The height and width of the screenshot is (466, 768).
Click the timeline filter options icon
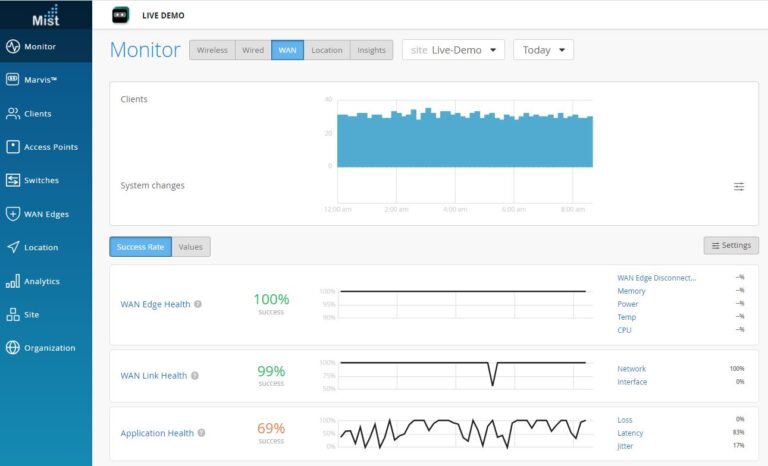click(x=739, y=186)
